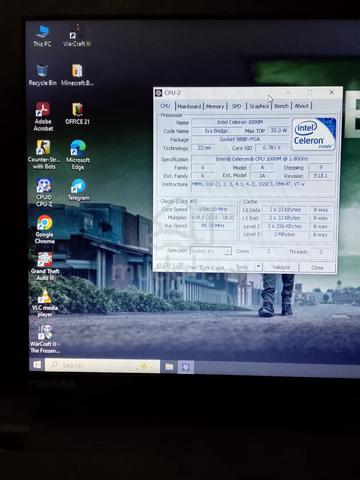Launch VLC media player shortcut
The height and width of the screenshot is (480, 360).
click(45, 303)
